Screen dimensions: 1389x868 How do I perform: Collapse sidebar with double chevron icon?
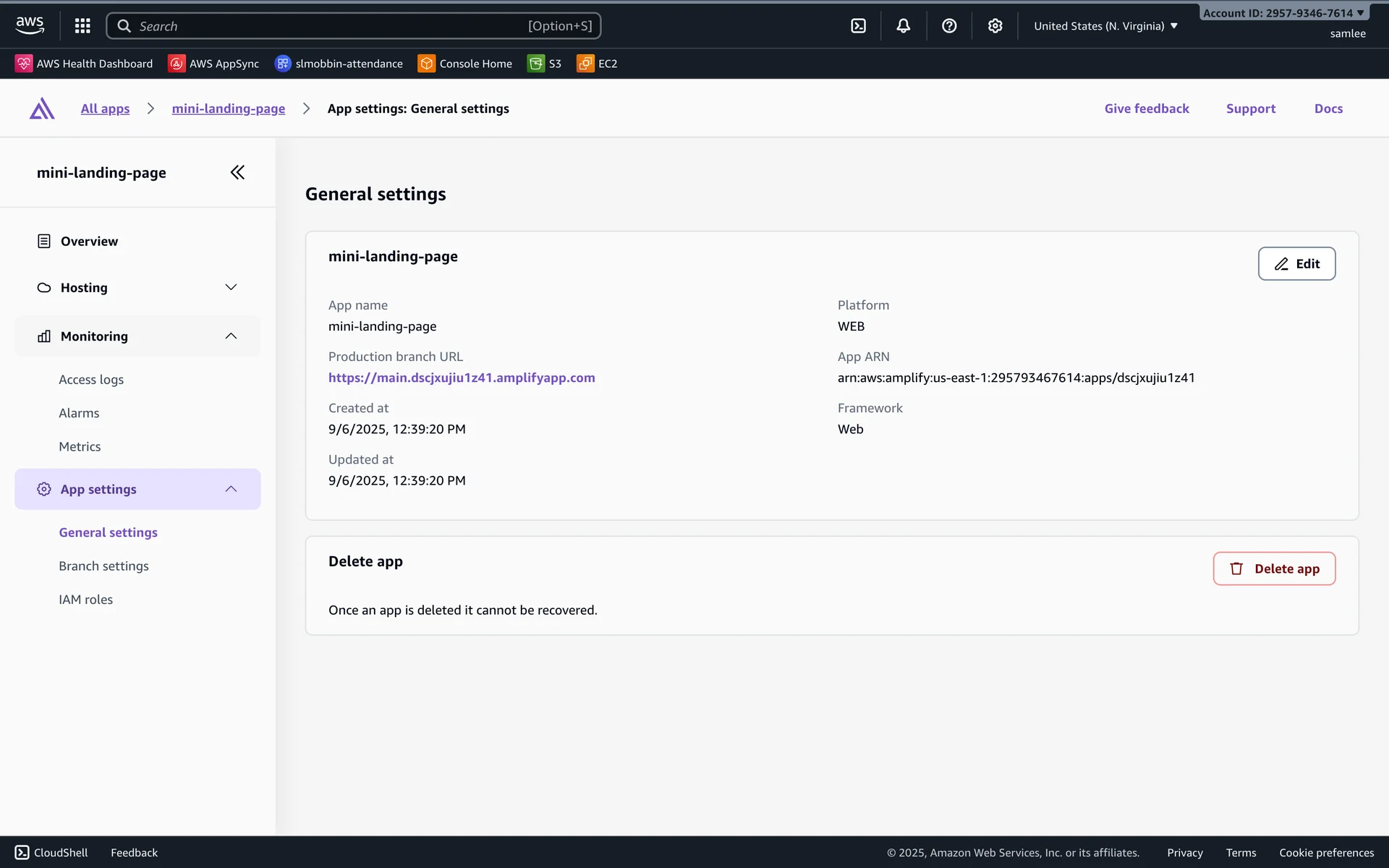coord(237,172)
